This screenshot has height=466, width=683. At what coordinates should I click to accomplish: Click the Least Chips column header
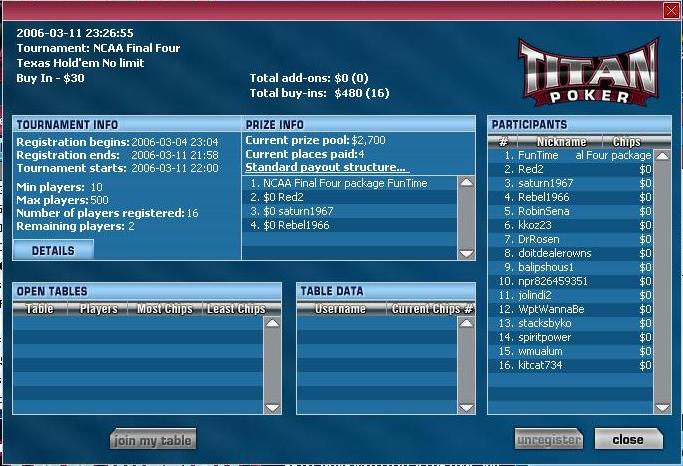click(x=237, y=309)
